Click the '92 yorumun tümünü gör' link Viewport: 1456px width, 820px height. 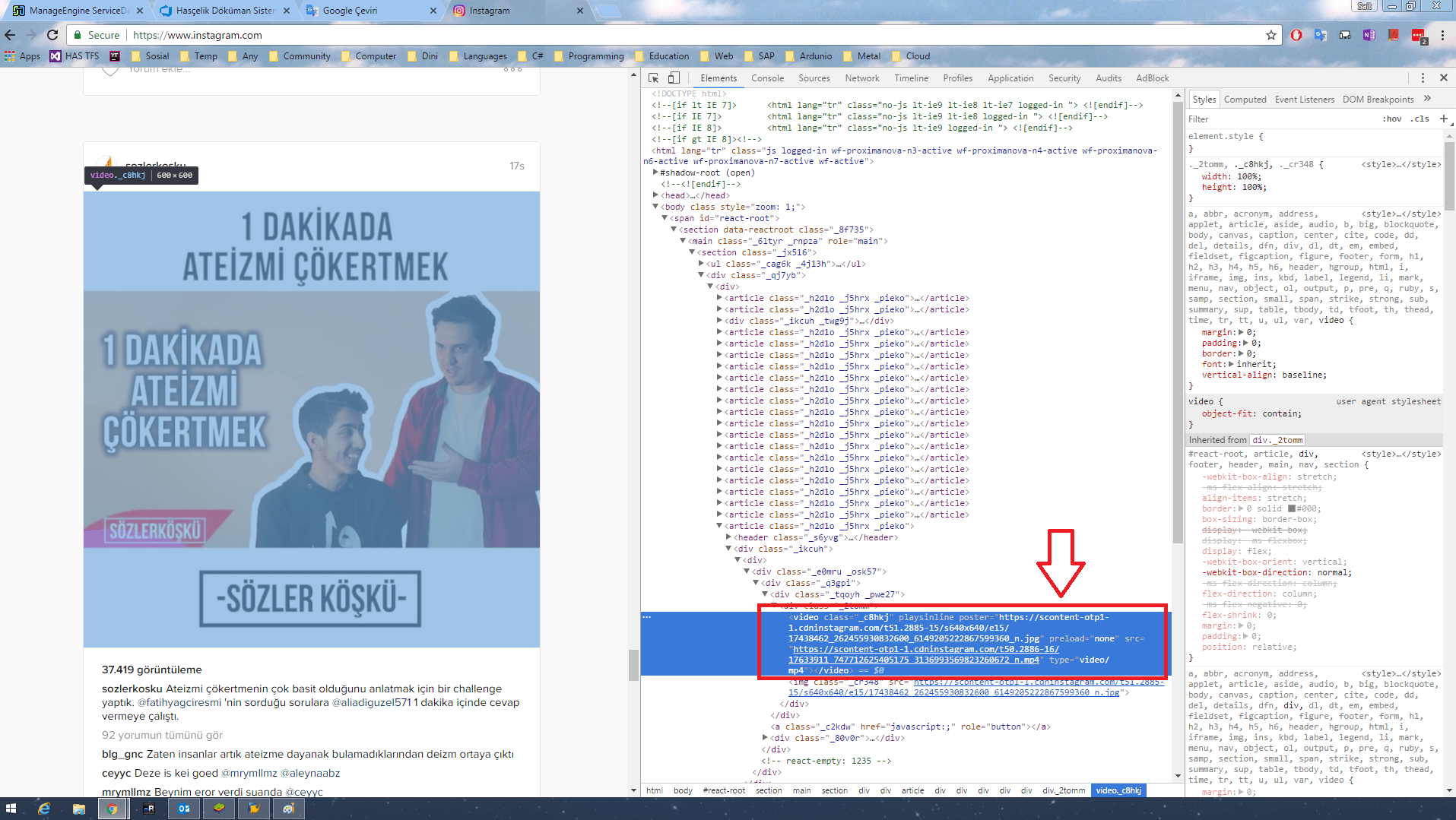(x=162, y=735)
